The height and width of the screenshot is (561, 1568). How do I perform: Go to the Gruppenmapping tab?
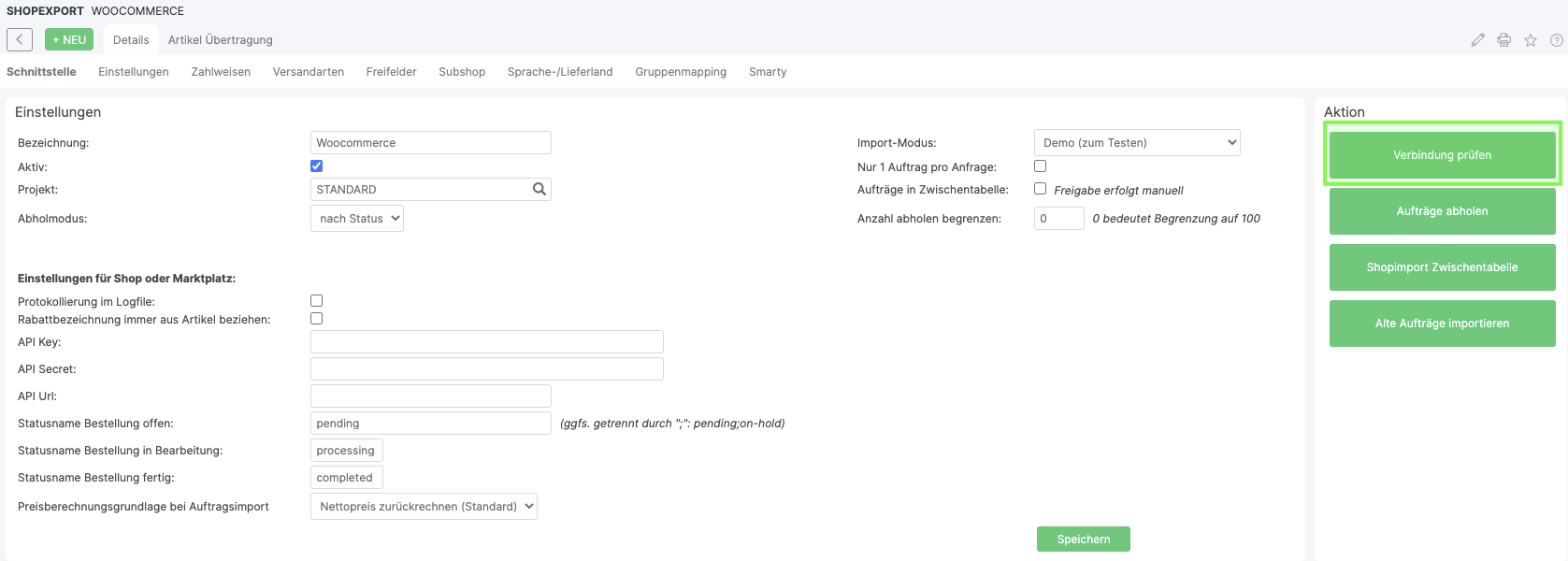coord(681,71)
